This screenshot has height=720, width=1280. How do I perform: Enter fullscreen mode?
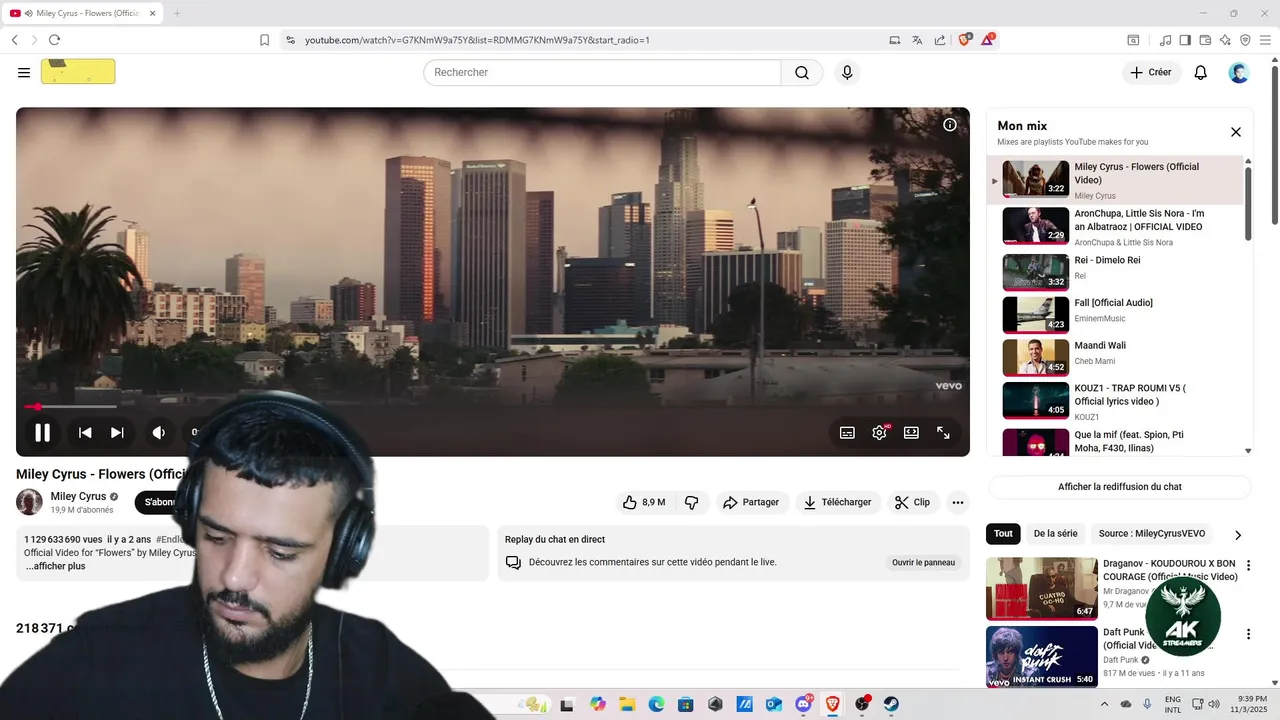(943, 433)
